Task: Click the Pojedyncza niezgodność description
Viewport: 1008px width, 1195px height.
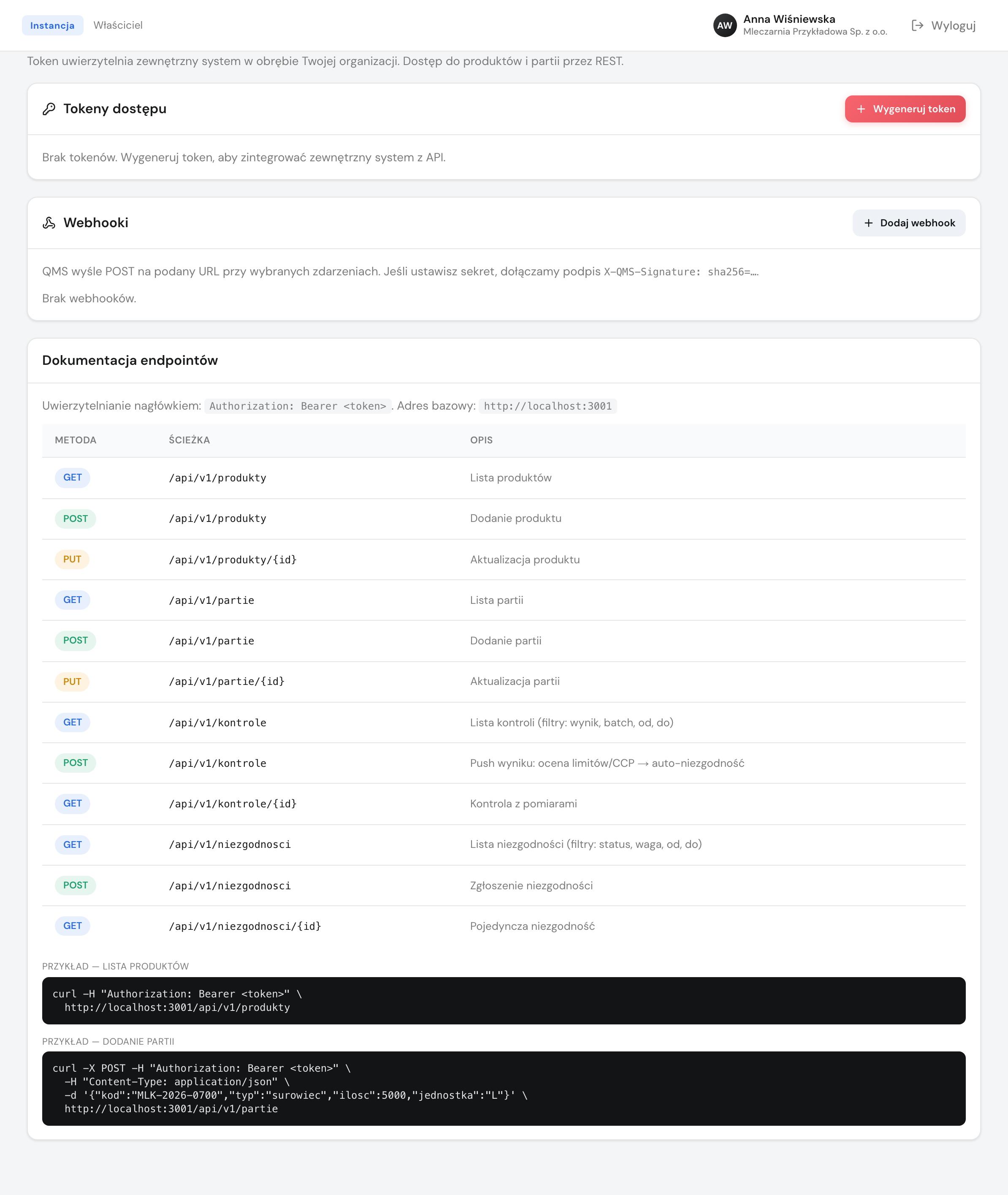Action: tap(532, 926)
